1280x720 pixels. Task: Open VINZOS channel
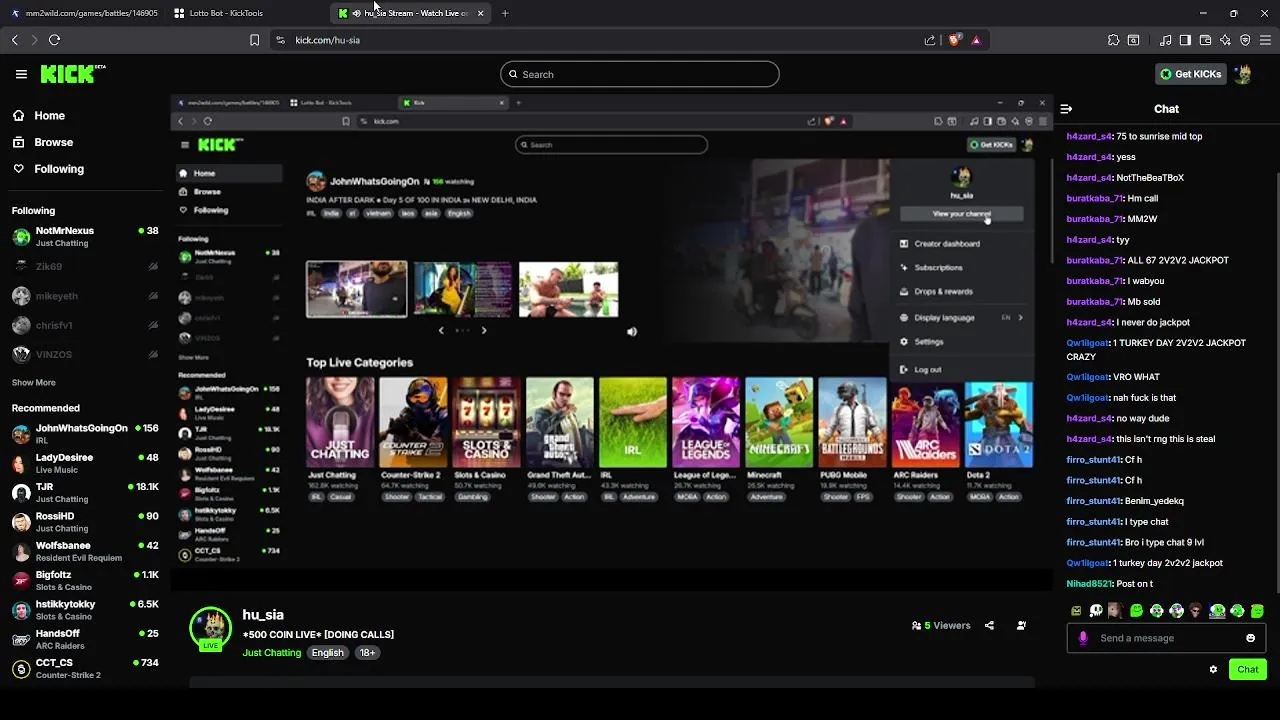tap(84, 354)
